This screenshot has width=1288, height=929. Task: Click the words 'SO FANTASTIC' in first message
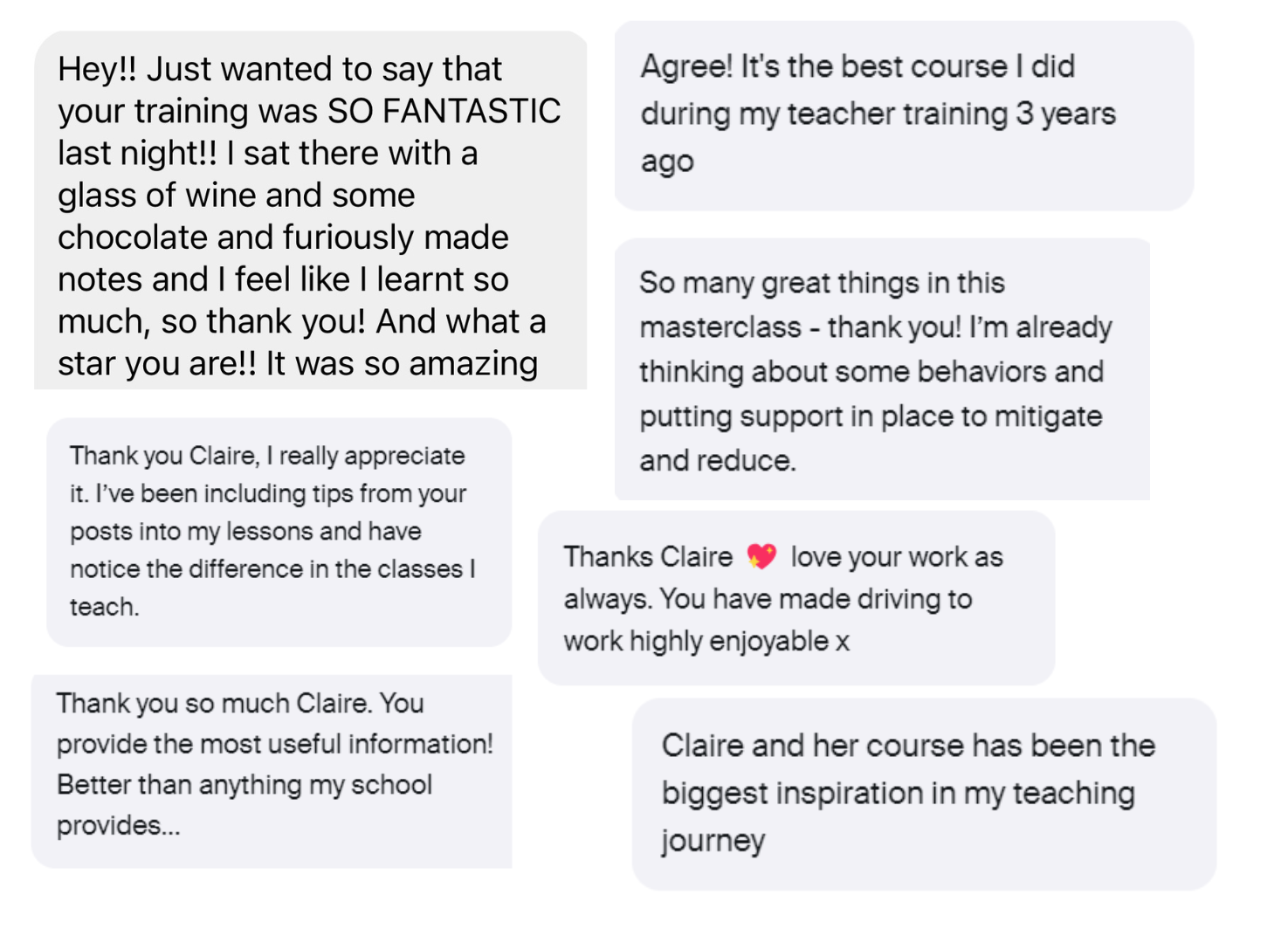point(444,111)
